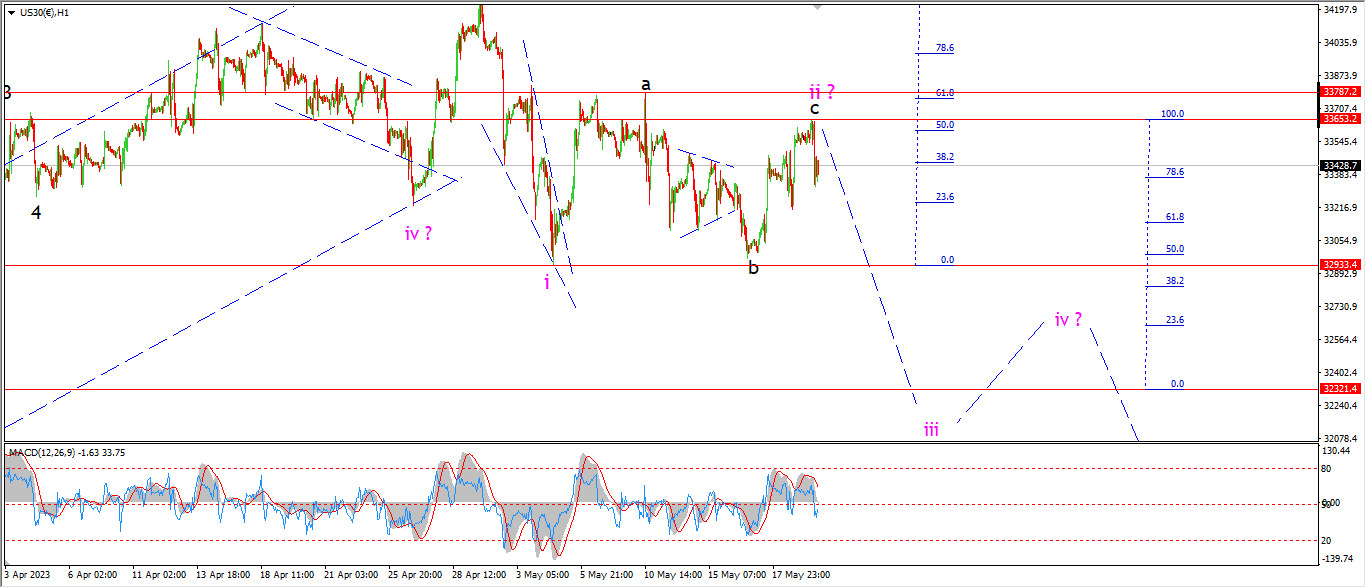Image resolution: width=1366 pixels, height=588 pixels.
Task: Click the 130.44 MACD scale value
Action: coord(1335,451)
